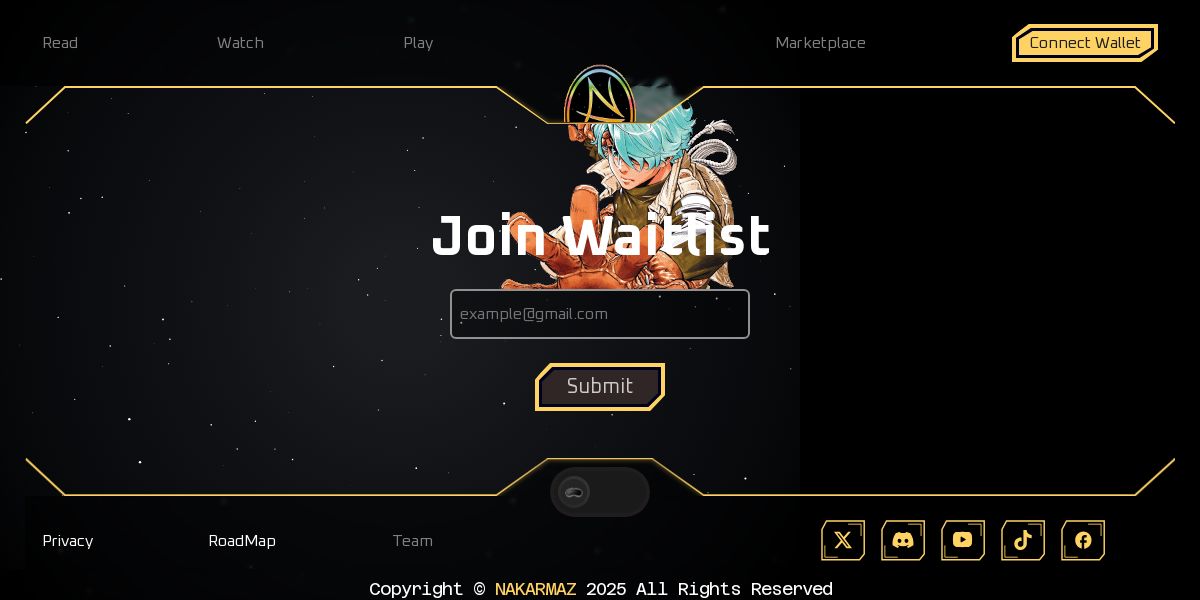Open the Team footer link

[413, 541]
